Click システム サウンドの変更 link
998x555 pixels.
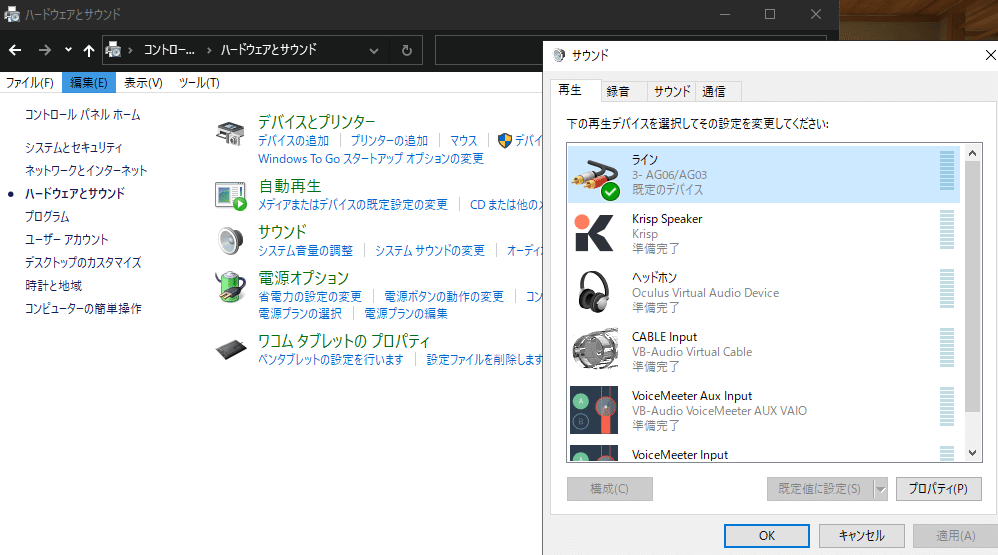430,251
